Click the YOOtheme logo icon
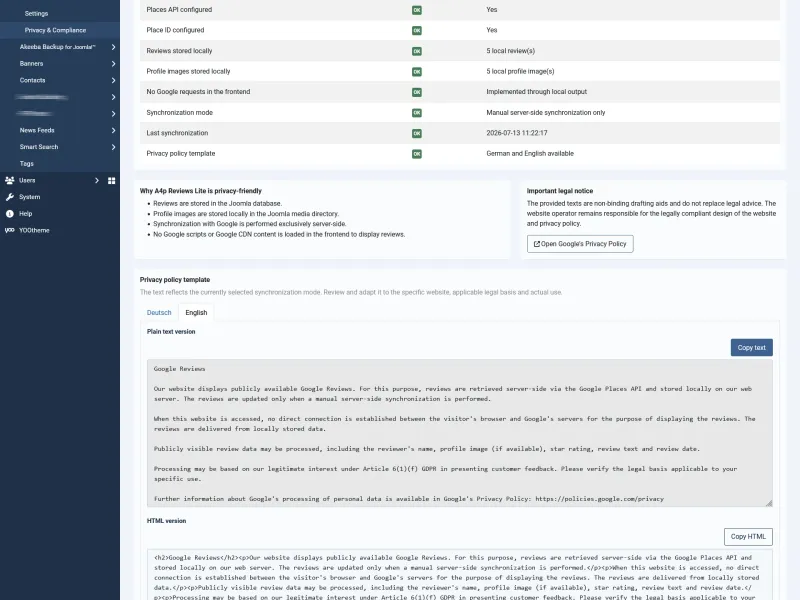 click(10, 230)
